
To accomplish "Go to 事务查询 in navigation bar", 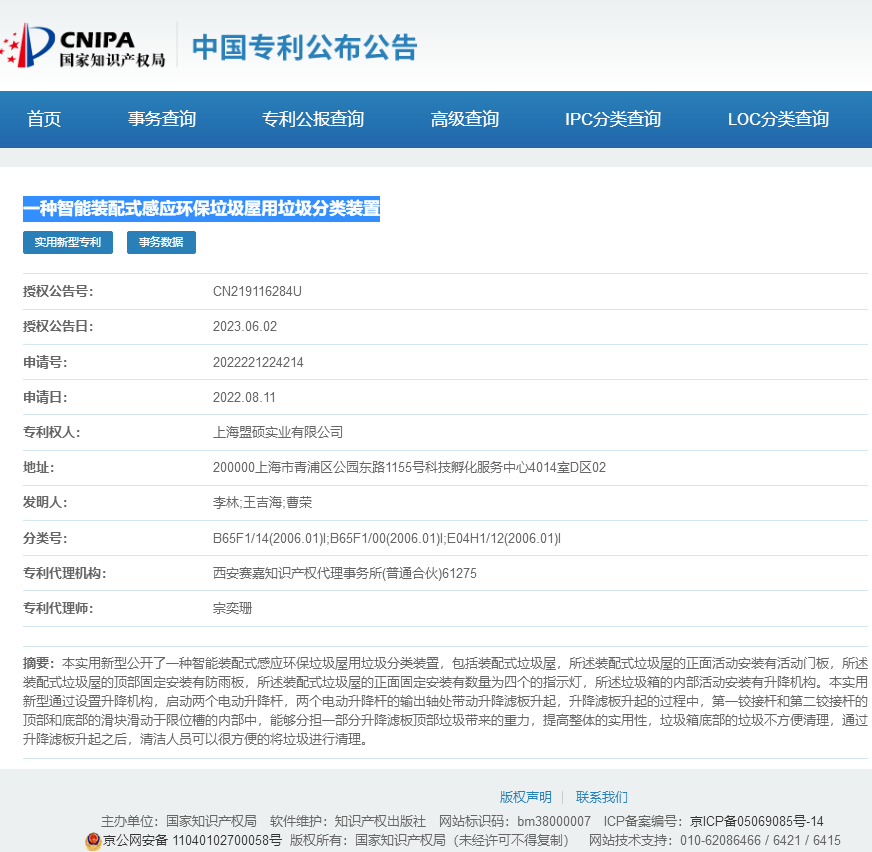I will pos(162,119).
